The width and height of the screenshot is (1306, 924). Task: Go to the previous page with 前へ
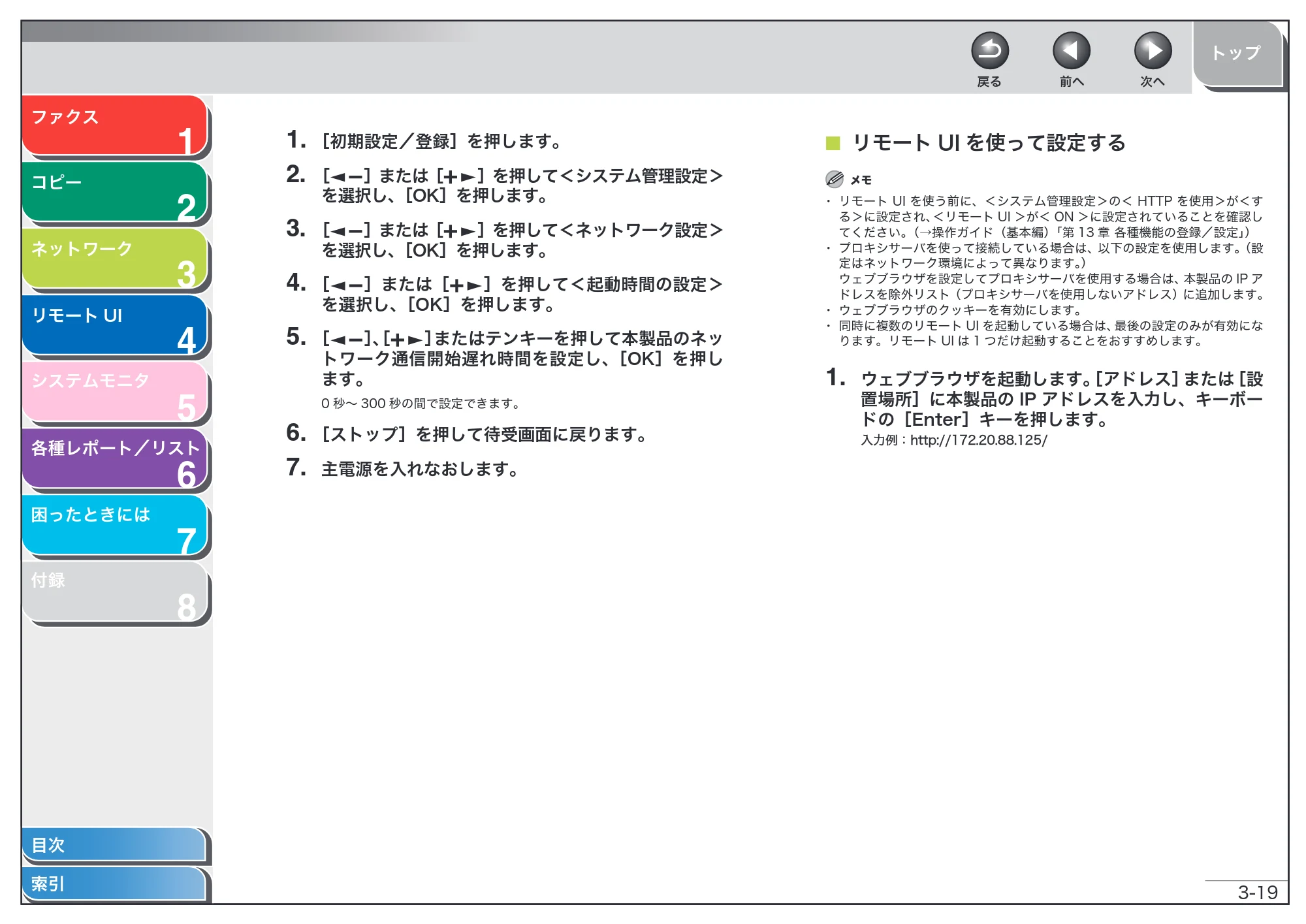(1071, 51)
